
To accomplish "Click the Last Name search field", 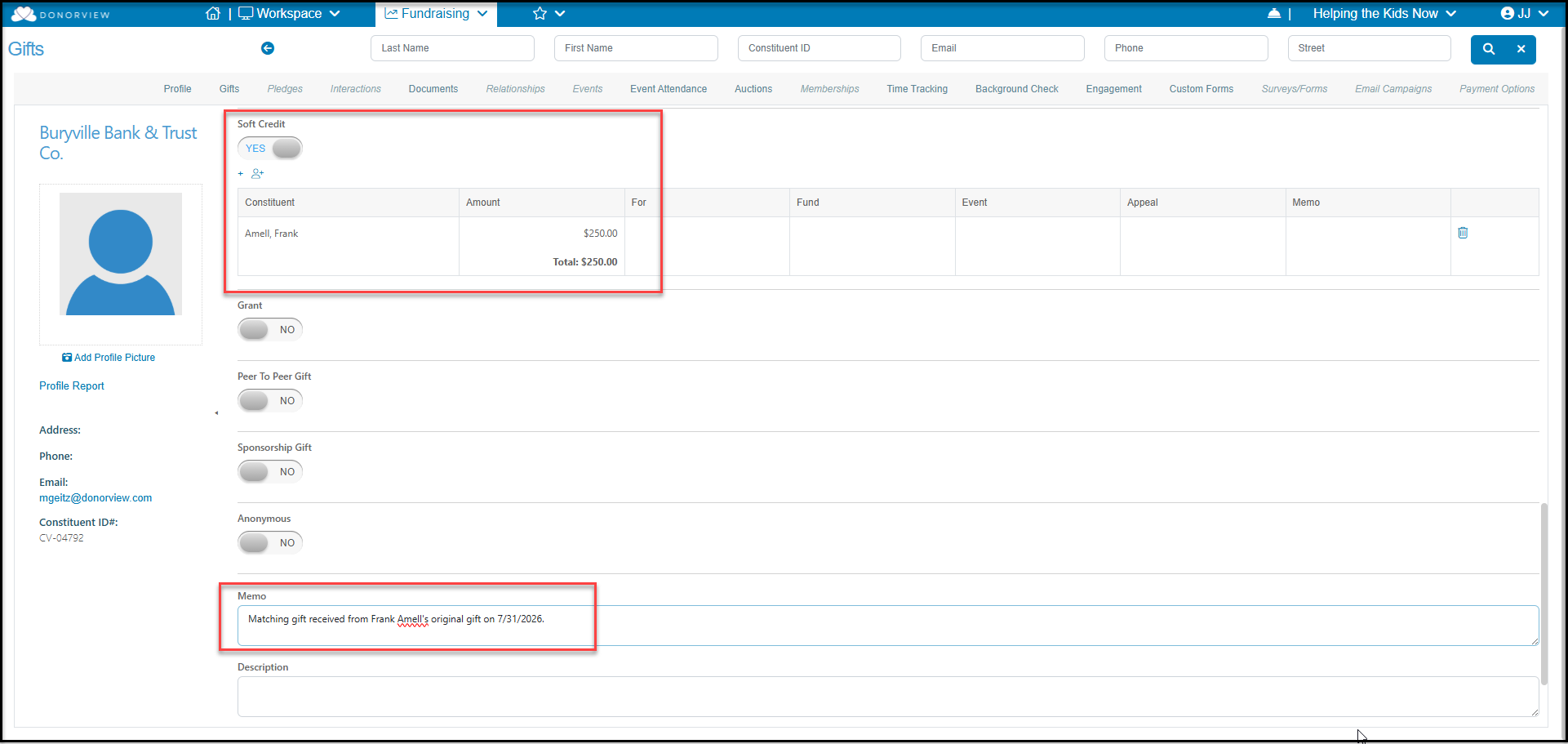I will [x=452, y=48].
